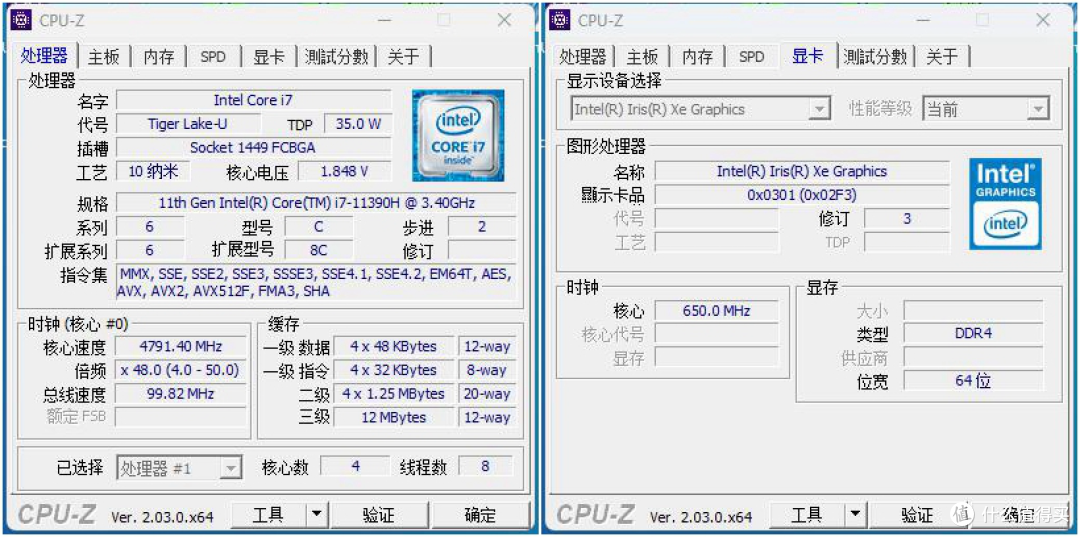Screen dimensions: 1080x537
Task: Click the socket value Socket 1449 FCBGA
Action: (253, 147)
